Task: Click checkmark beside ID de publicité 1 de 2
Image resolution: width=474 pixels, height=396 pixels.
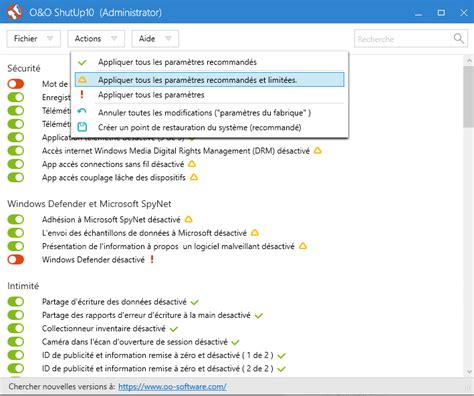Action: tap(281, 356)
